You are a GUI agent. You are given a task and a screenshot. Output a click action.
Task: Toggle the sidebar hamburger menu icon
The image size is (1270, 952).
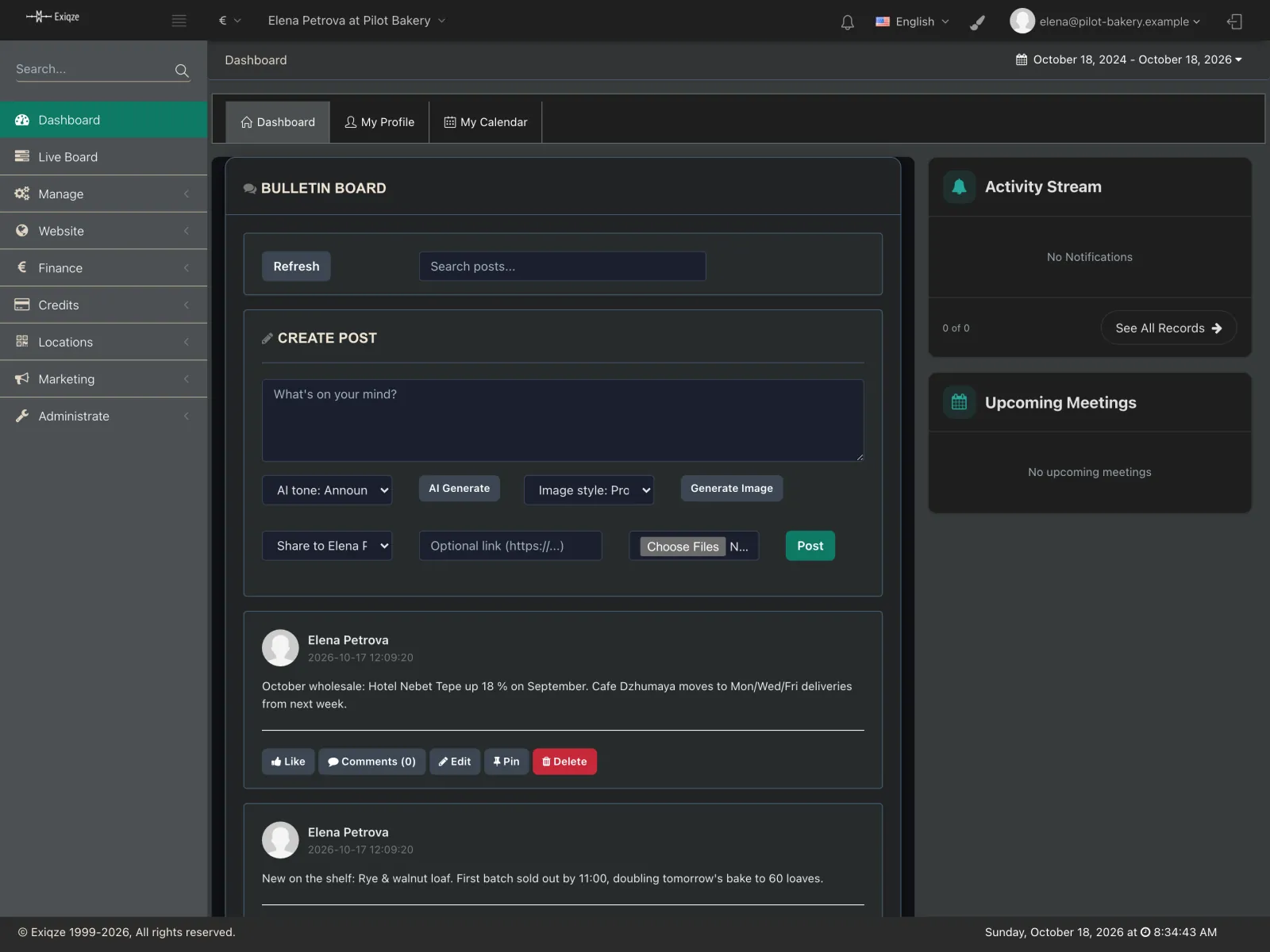tap(179, 21)
